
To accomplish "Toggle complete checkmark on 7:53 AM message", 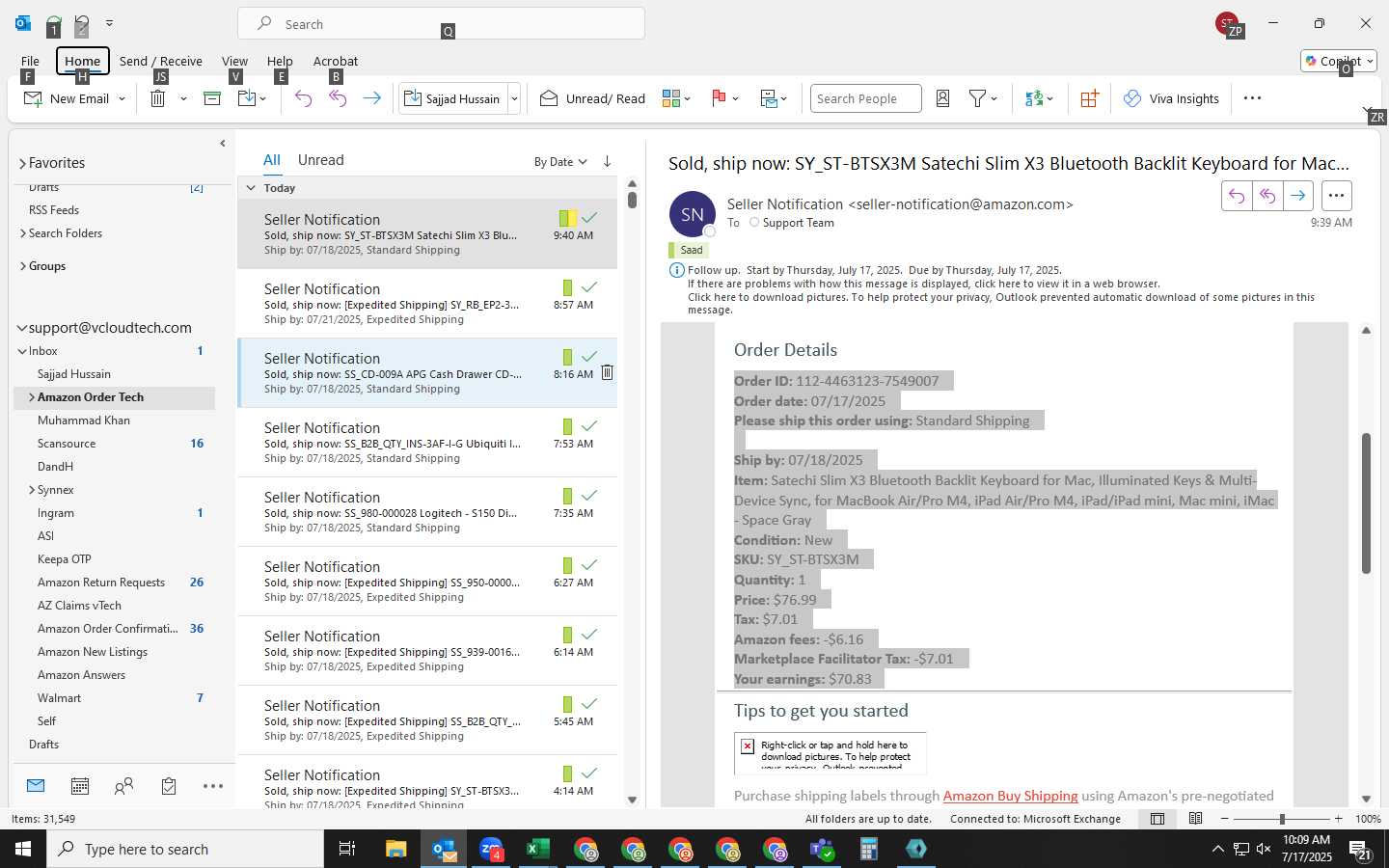I will (x=589, y=426).
